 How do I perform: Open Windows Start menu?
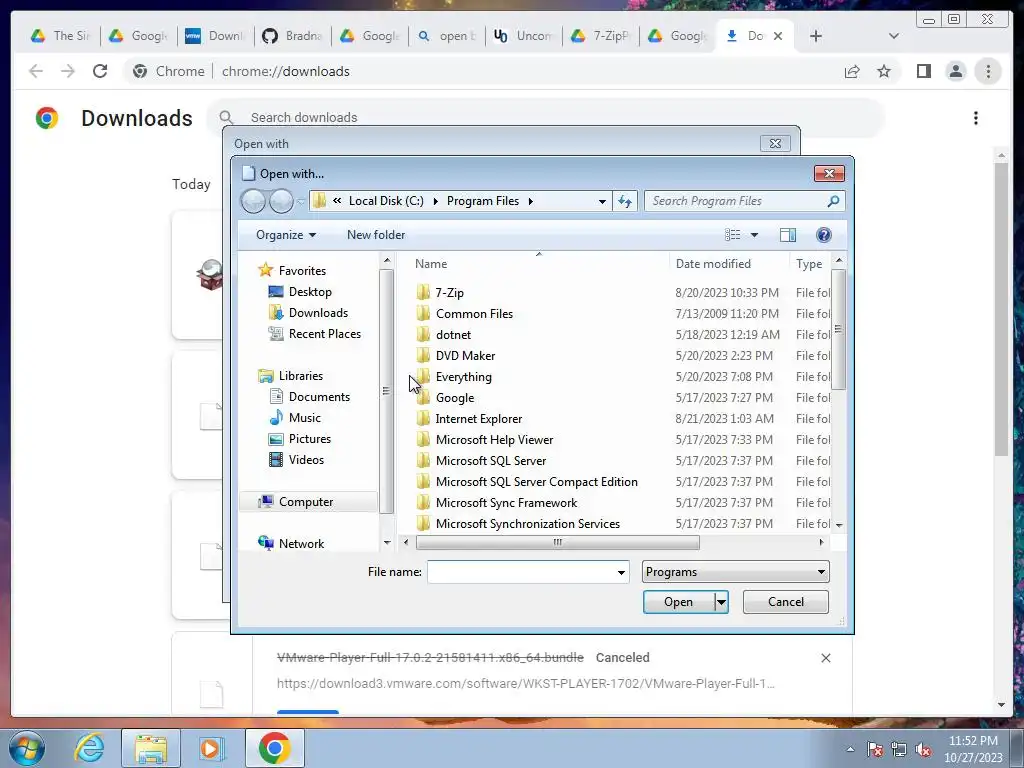pos(27,748)
